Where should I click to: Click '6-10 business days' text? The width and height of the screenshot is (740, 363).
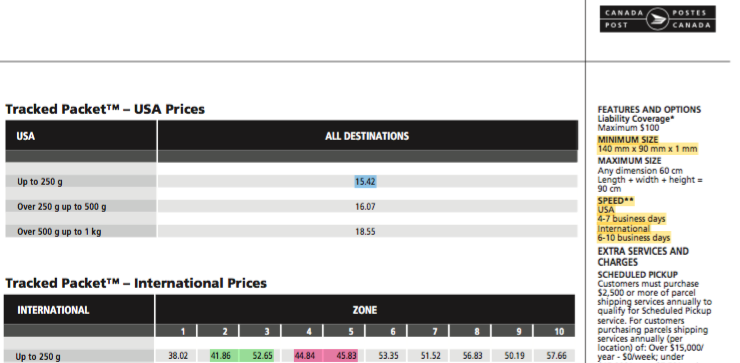coord(633,238)
